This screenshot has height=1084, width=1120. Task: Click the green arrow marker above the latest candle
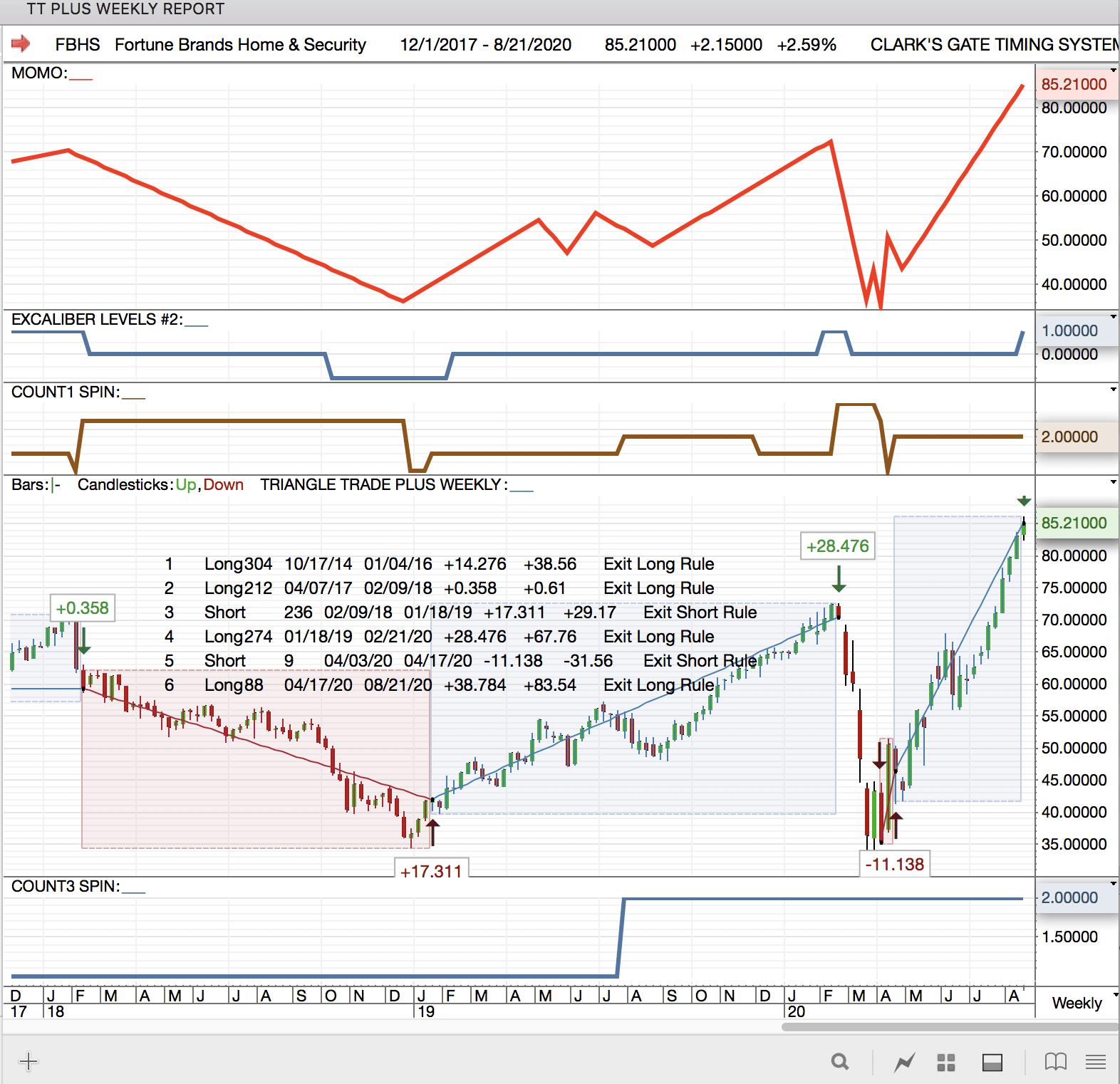[1024, 501]
